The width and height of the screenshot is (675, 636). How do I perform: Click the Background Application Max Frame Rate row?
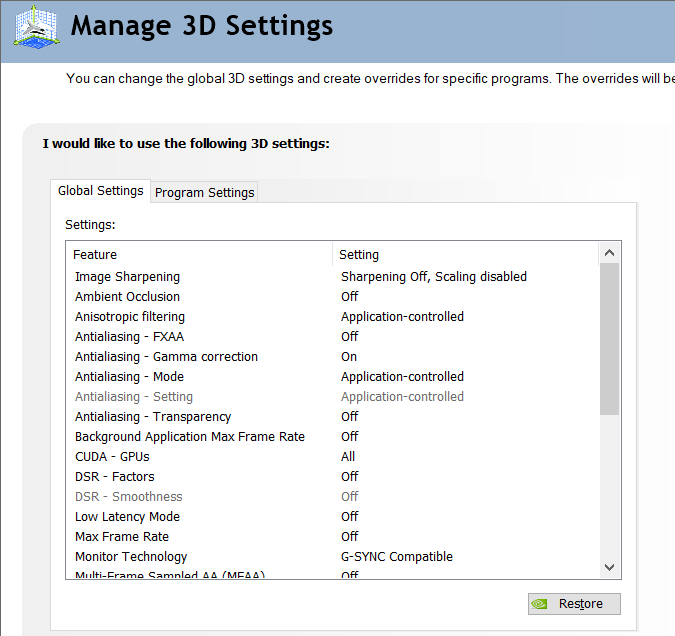190,437
